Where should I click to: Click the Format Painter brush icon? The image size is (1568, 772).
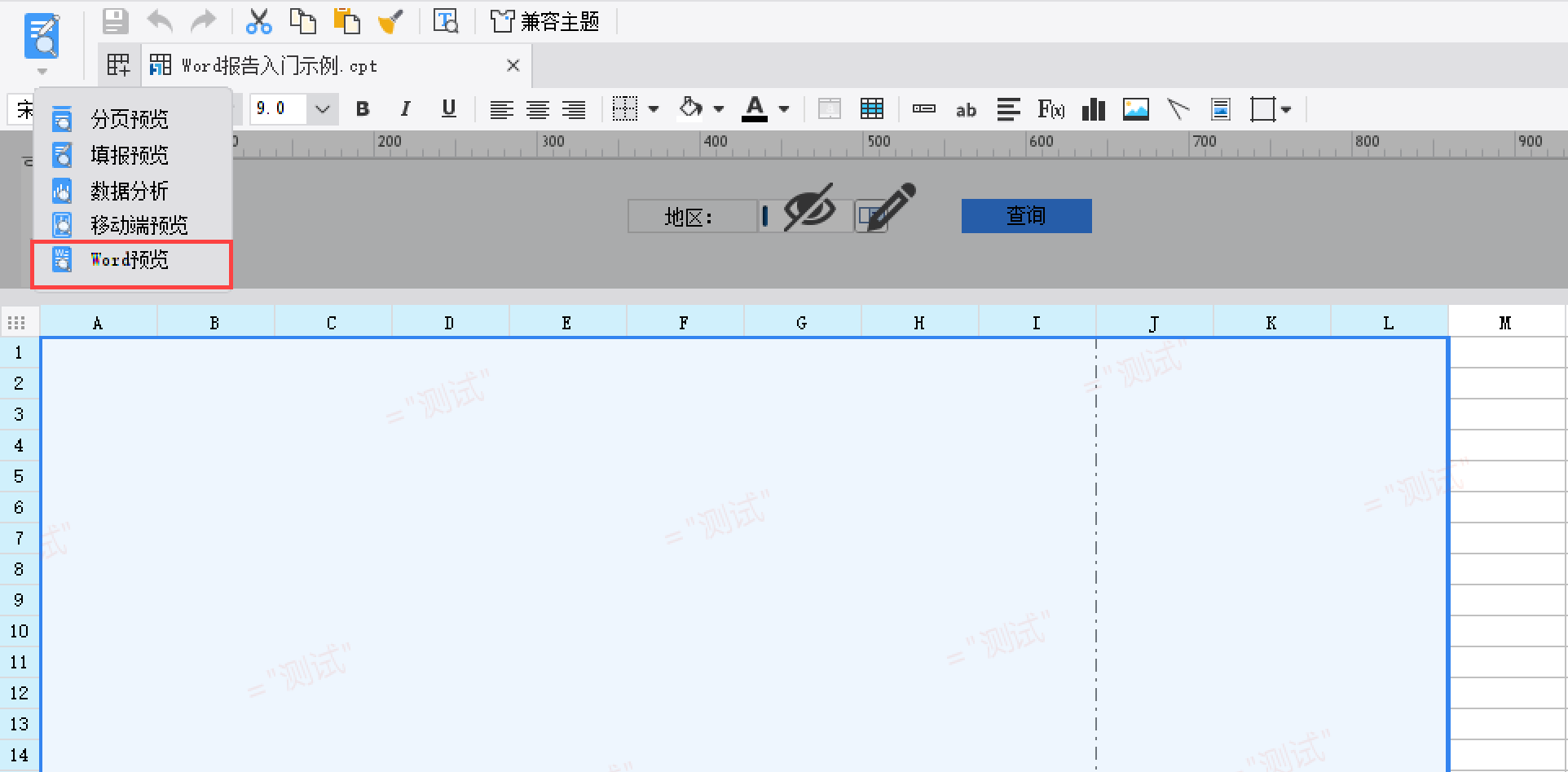[x=390, y=21]
